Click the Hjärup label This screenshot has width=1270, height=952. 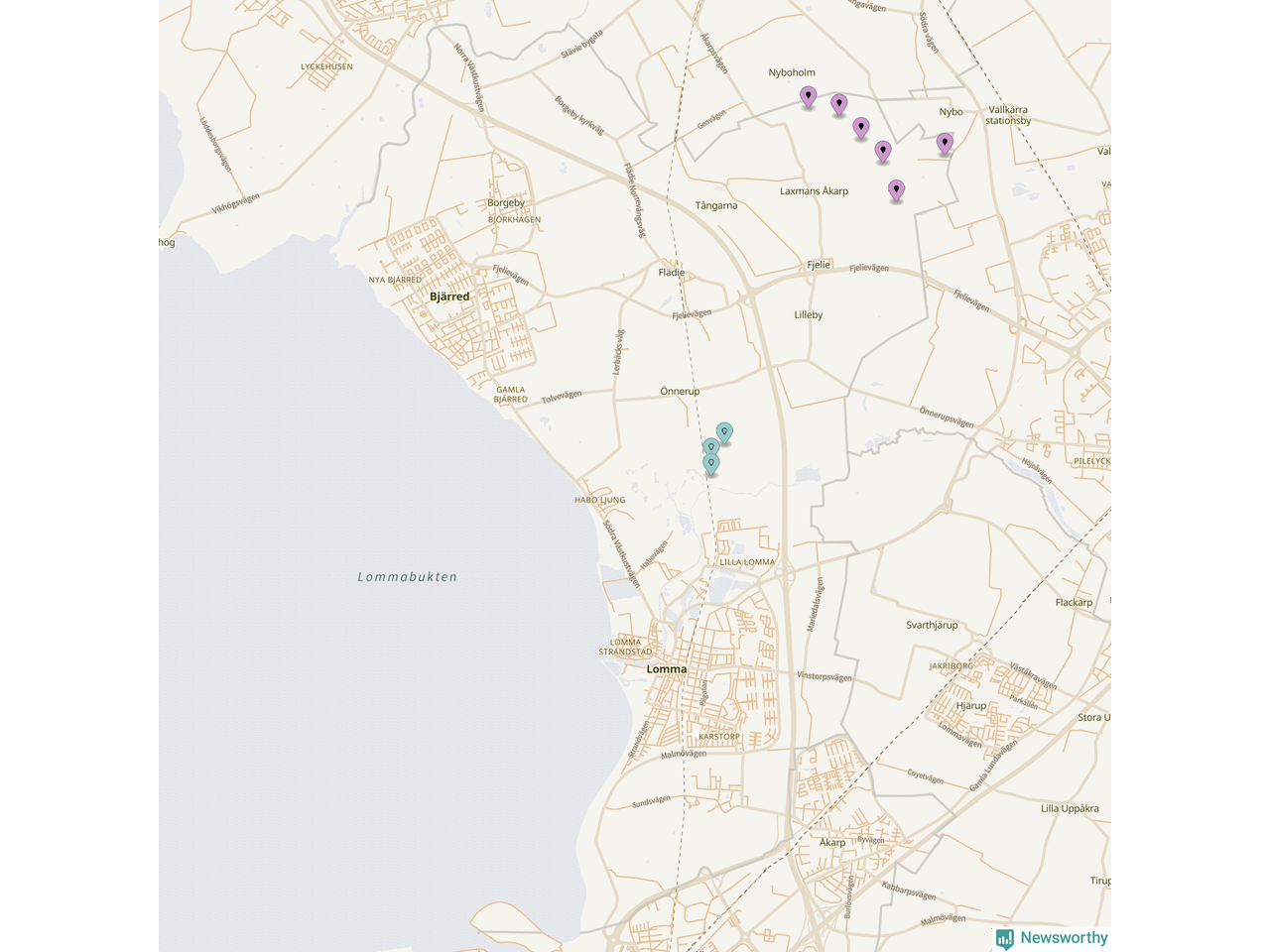(971, 706)
